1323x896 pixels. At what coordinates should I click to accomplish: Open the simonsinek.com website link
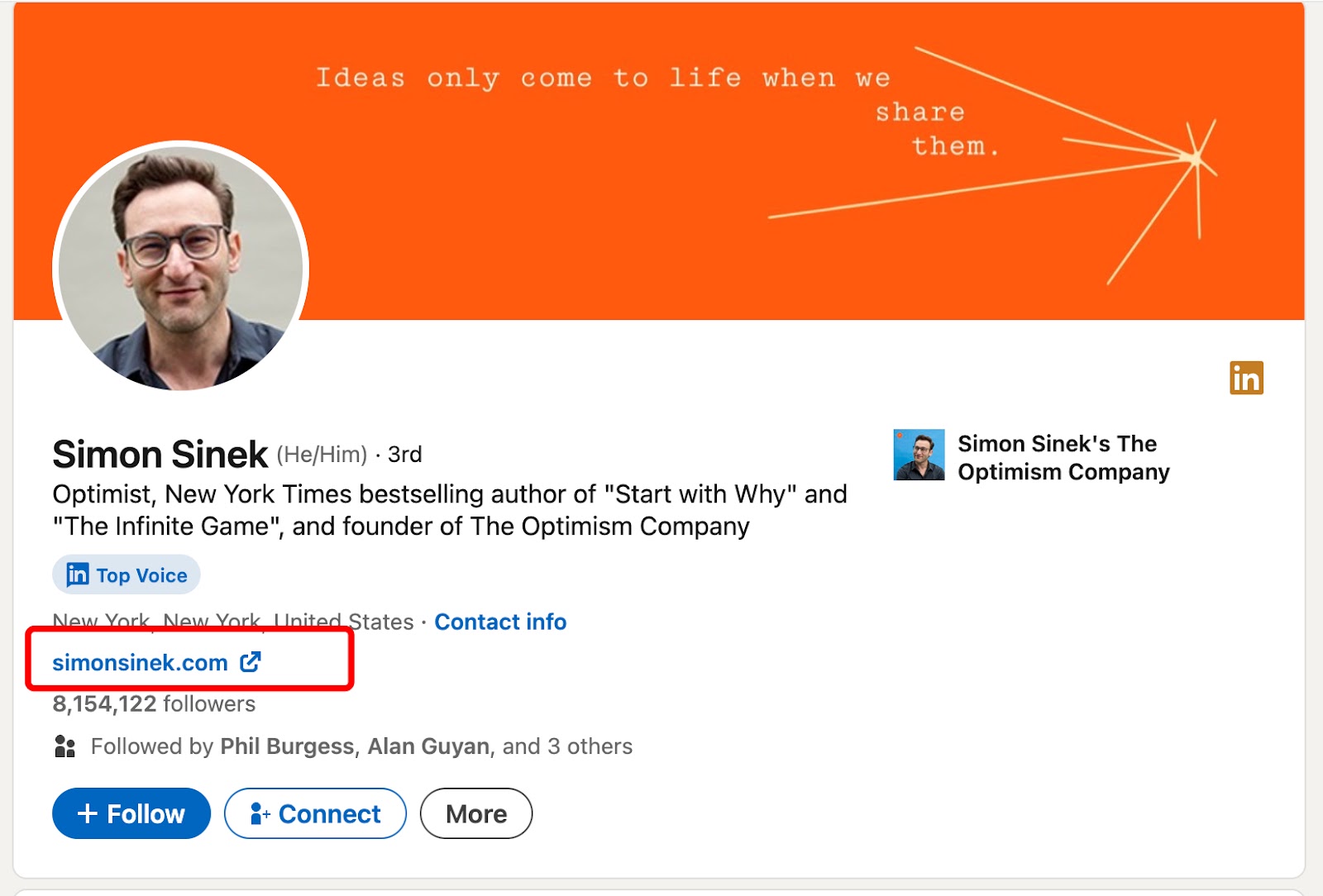tap(139, 661)
